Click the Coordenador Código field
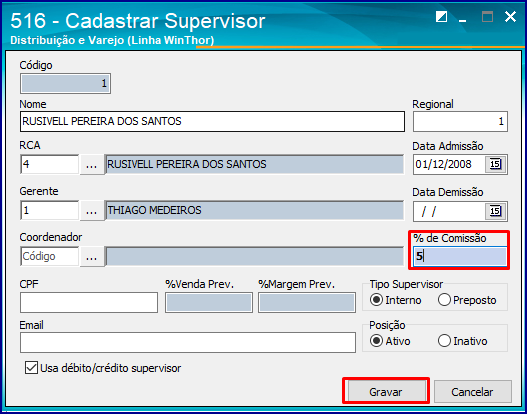Image resolution: width=527 pixels, height=414 pixels. [x=49, y=257]
